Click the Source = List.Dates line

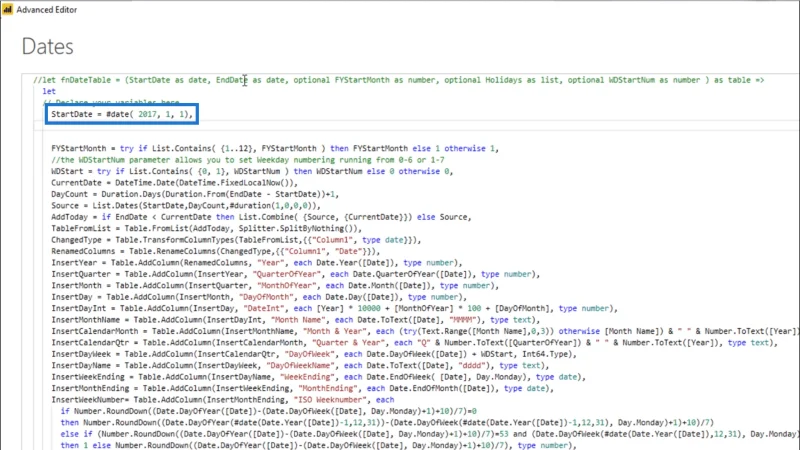(186, 206)
